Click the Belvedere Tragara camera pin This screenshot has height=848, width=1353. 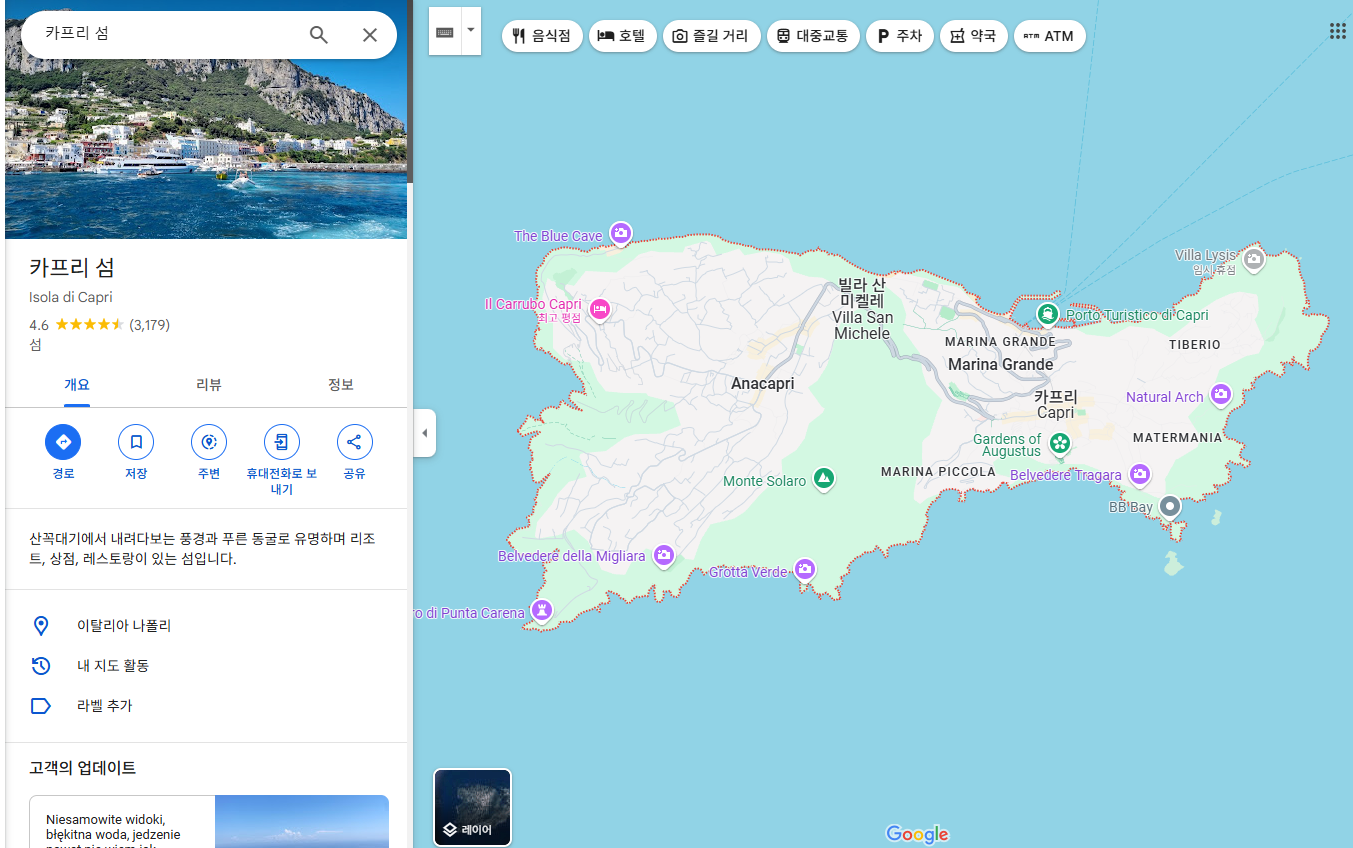point(1139,475)
